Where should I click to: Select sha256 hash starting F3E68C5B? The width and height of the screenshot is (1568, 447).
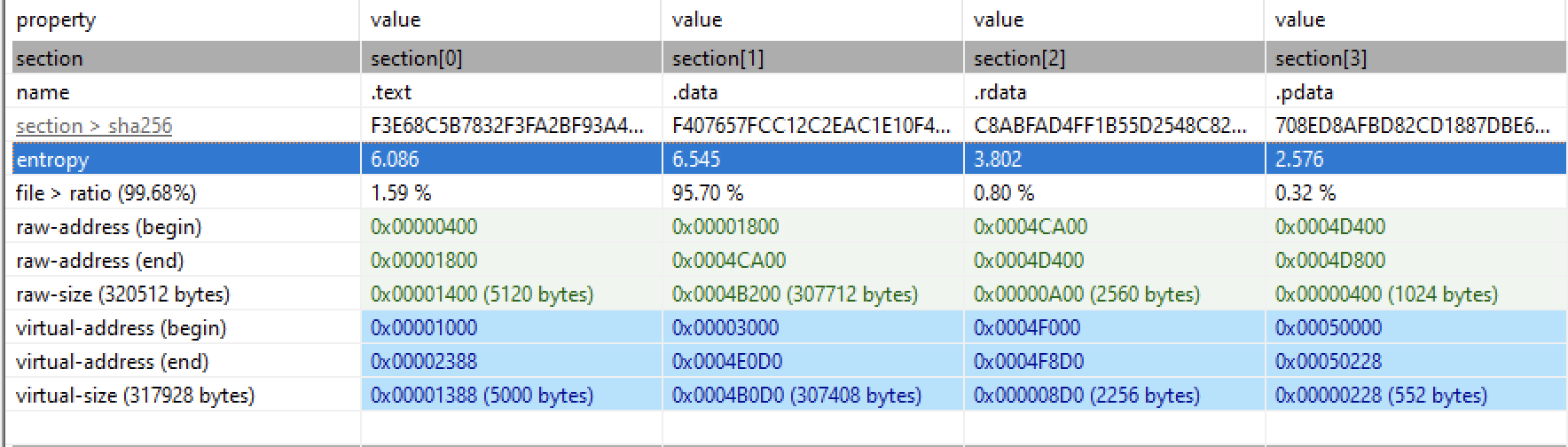pyautogui.click(x=507, y=126)
